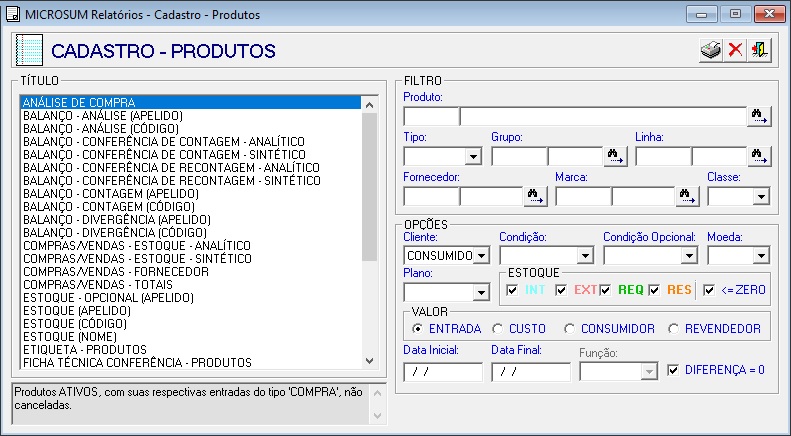Click the title bar application icon

tap(13, 14)
